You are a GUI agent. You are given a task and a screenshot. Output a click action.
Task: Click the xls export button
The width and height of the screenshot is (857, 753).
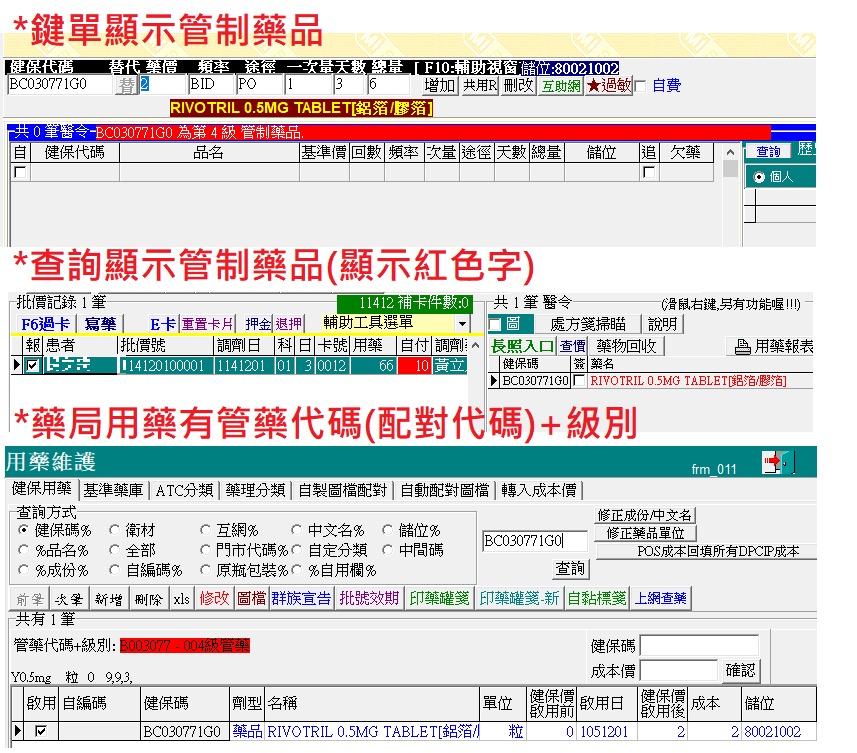pos(181,598)
